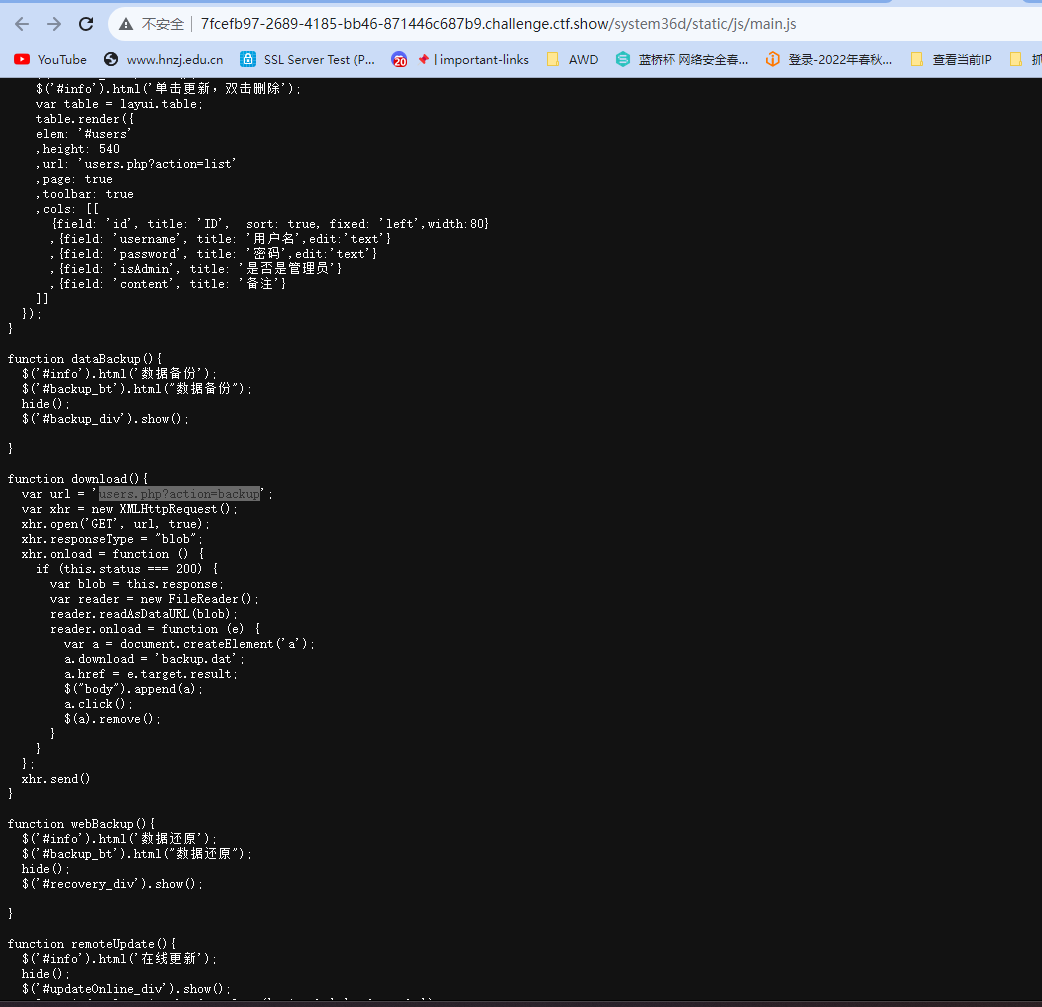
Task: Click the teal 蓝桥杯 bookmark icon
Action: coord(623,59)
